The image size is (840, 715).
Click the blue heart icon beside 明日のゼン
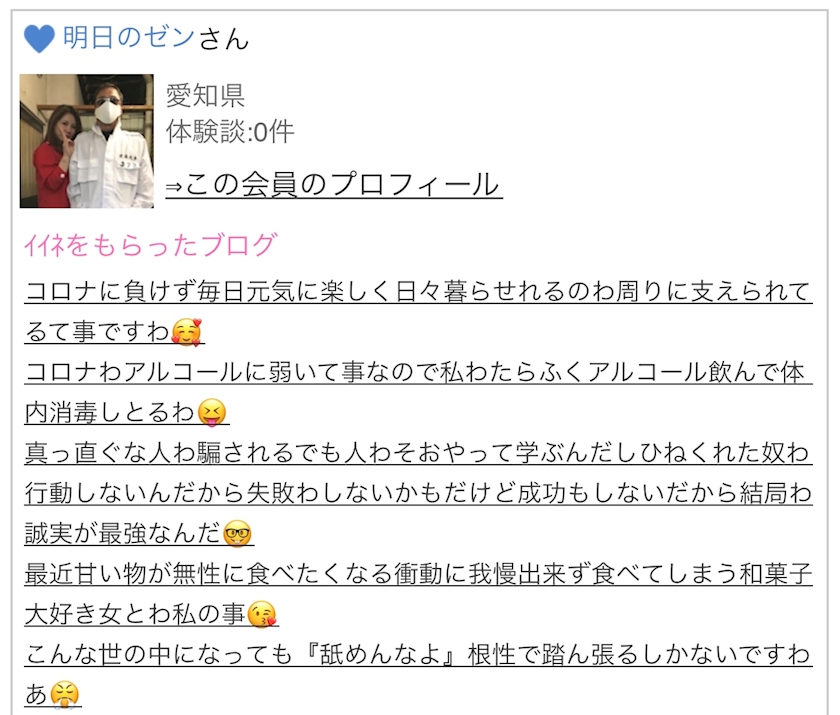[39, 39]
